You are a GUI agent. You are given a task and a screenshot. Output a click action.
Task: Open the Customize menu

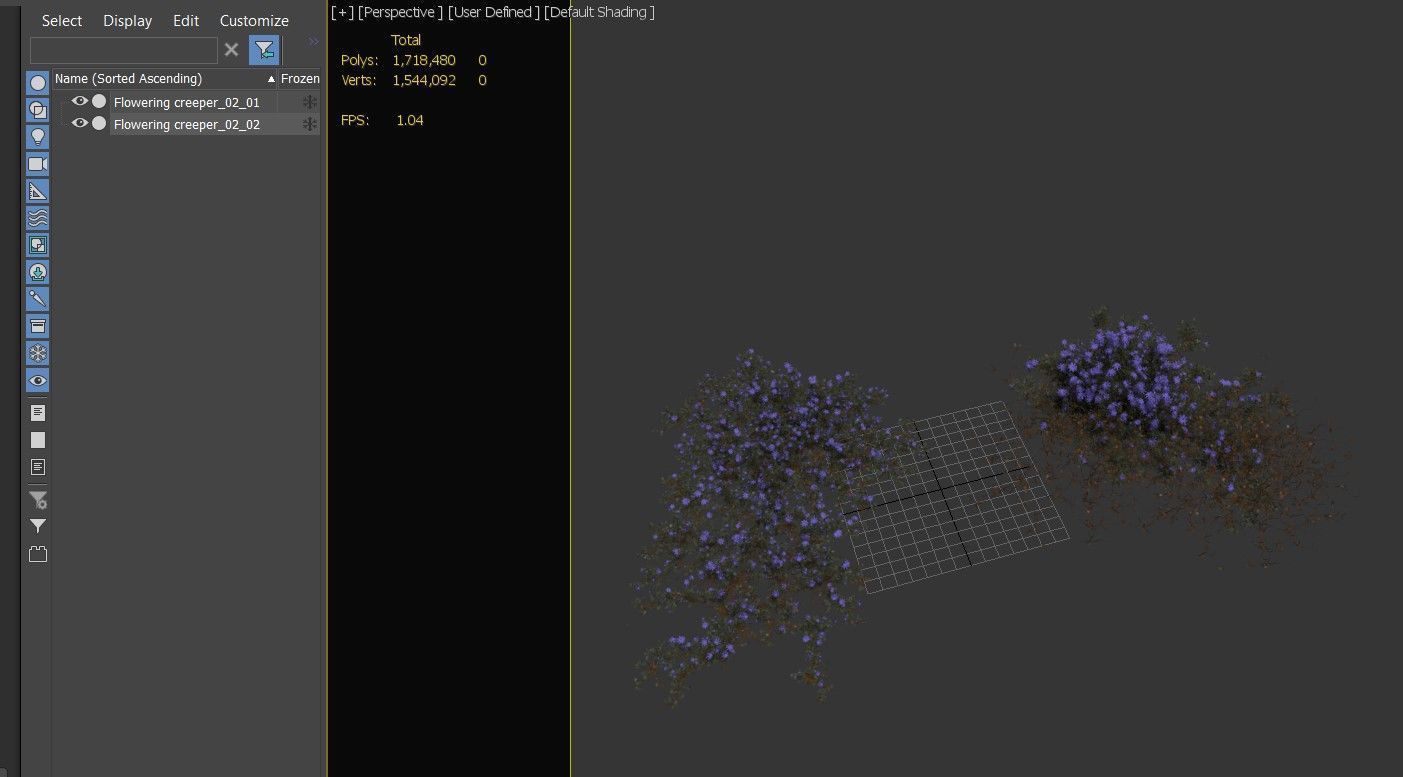pos(254,20)
